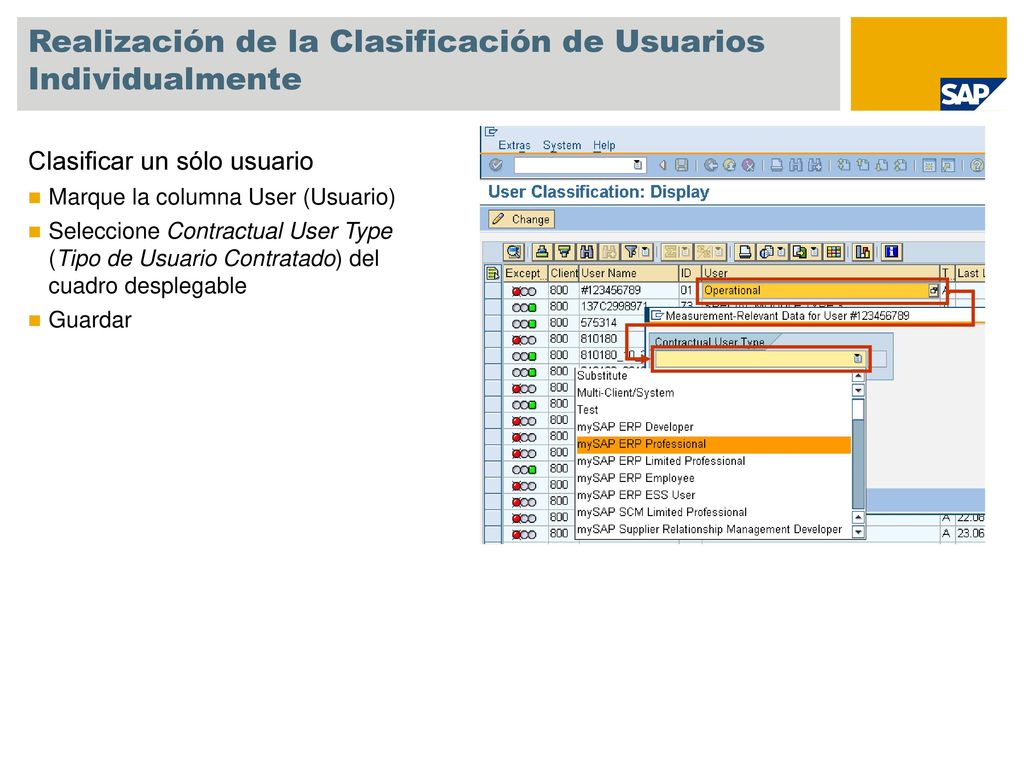The height and width of the screenshot is (768, 1024).
Task: Open the SAP window menu icon above Extras
Action: coord(491,132)
